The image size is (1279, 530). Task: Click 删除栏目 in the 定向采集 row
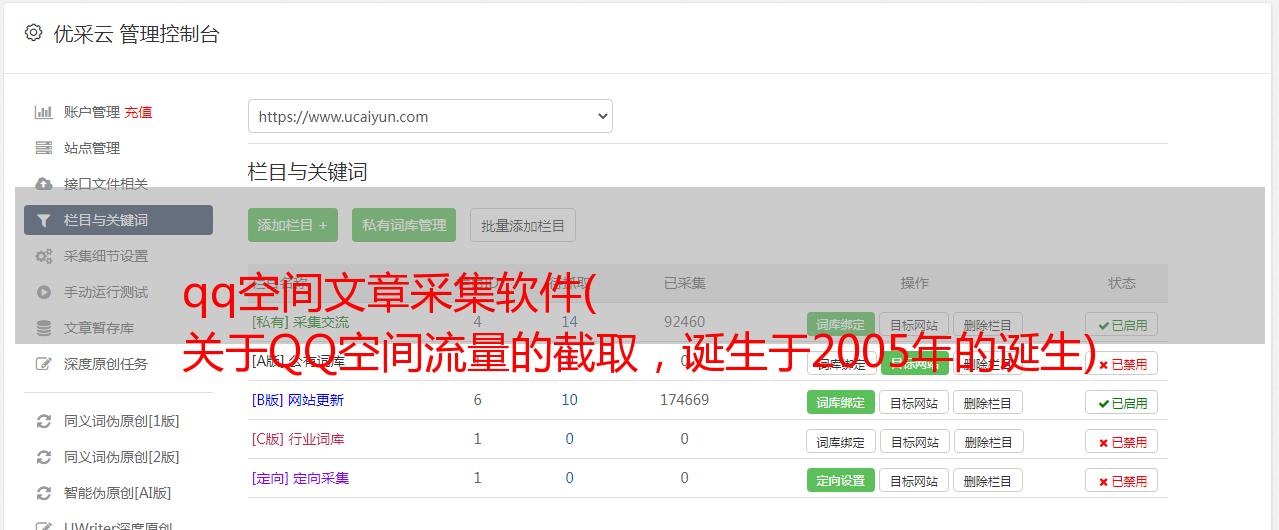pyautogui.click(x=988, y=480)
